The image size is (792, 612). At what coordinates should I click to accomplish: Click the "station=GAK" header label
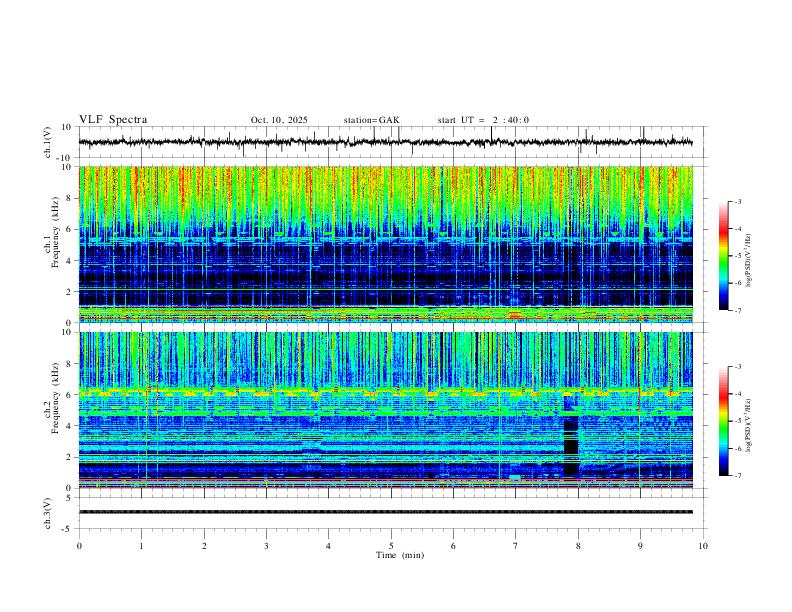[371, 120]
